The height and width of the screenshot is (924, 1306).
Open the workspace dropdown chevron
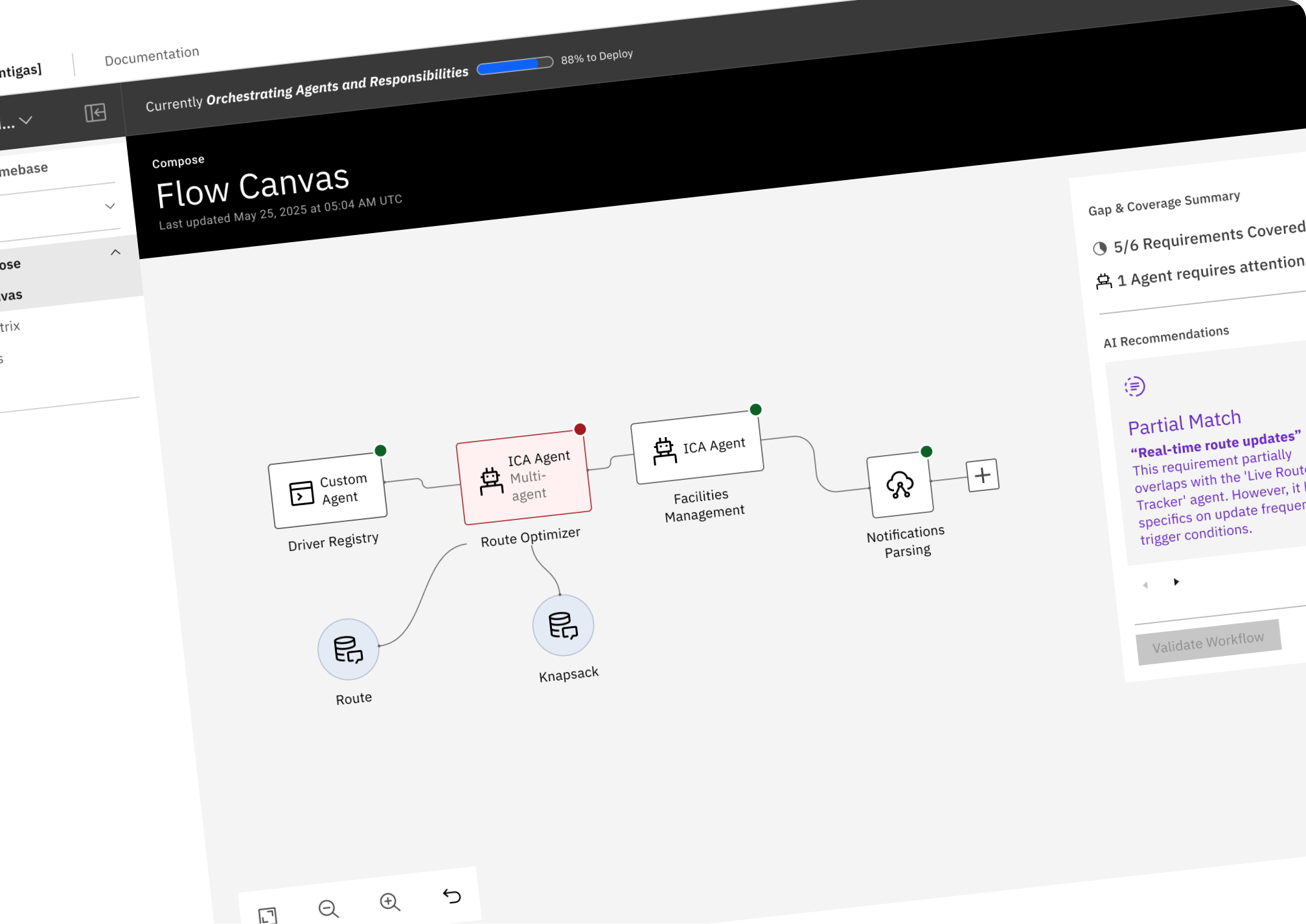tap(26, 120)
